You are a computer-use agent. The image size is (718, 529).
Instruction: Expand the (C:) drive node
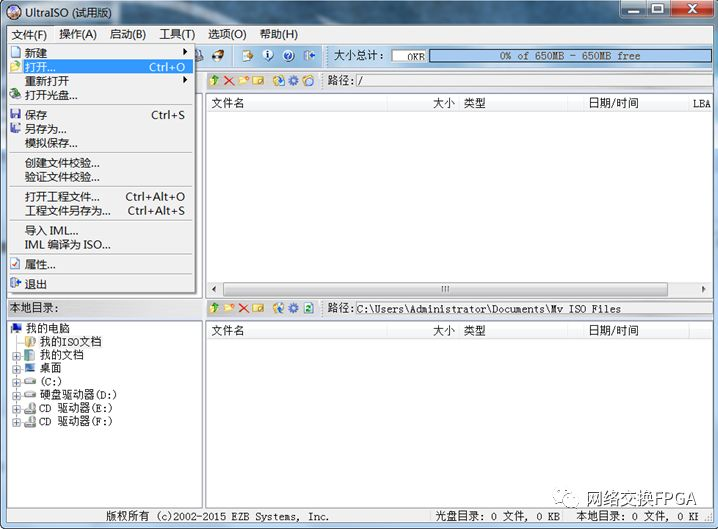click(x=16, y=382)
